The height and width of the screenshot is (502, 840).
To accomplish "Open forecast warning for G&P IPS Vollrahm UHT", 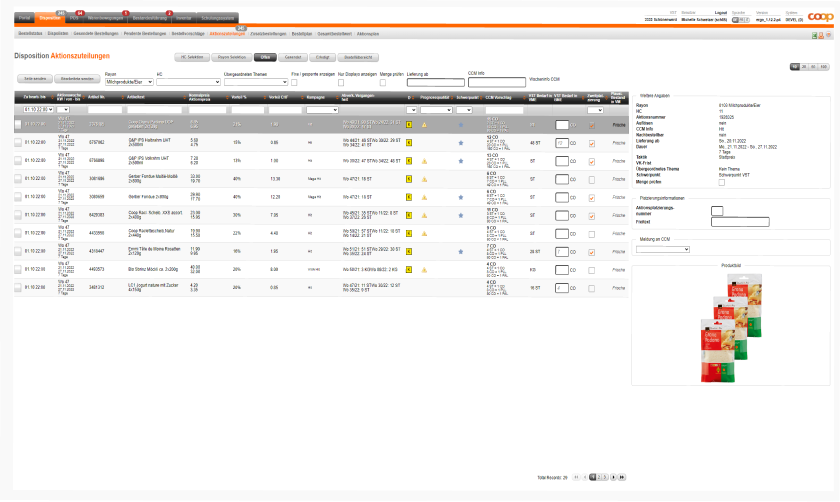I will click(x=424, y=161).
